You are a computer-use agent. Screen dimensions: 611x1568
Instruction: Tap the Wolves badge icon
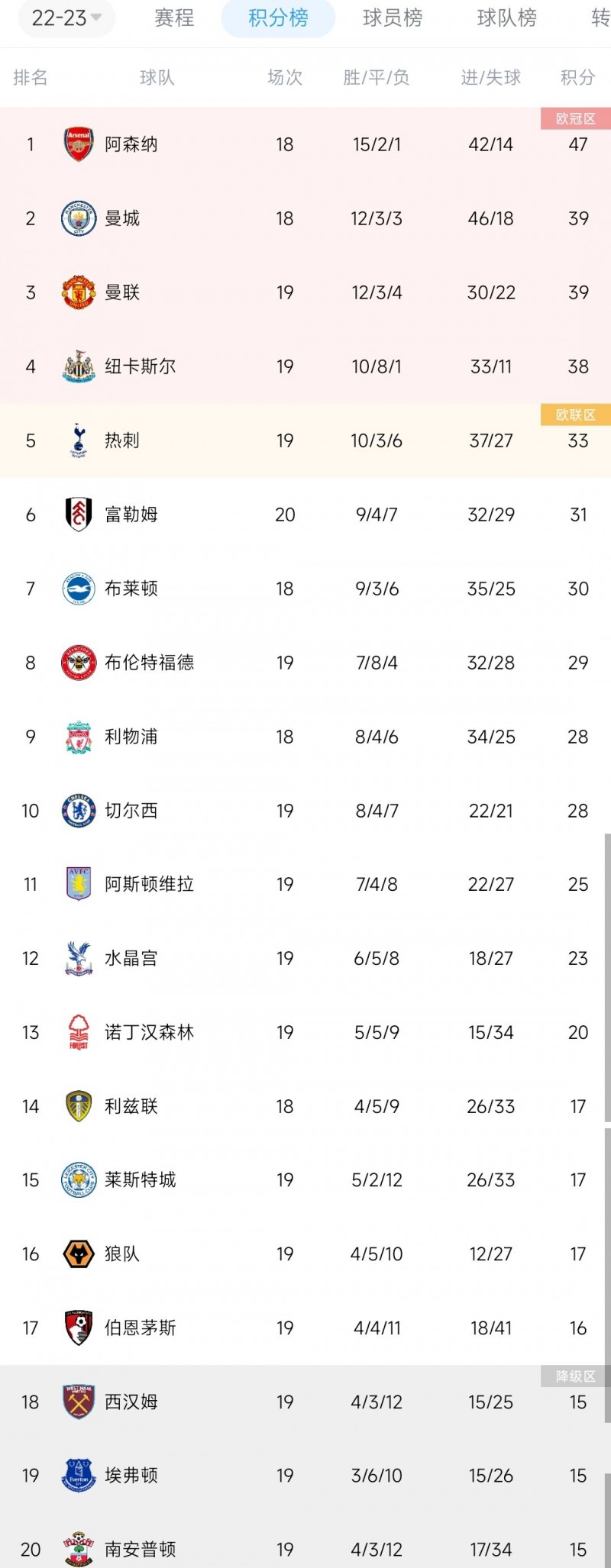(79, 1254)
